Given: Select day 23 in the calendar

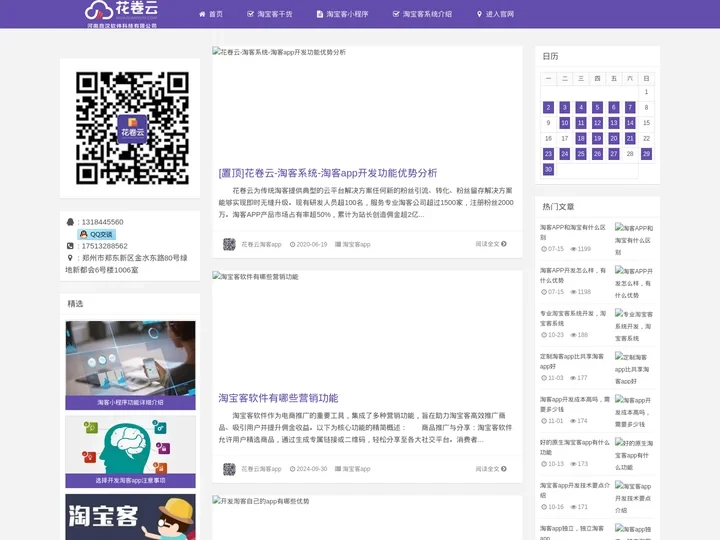Looking at the screenshot, I should coord(548,154).
